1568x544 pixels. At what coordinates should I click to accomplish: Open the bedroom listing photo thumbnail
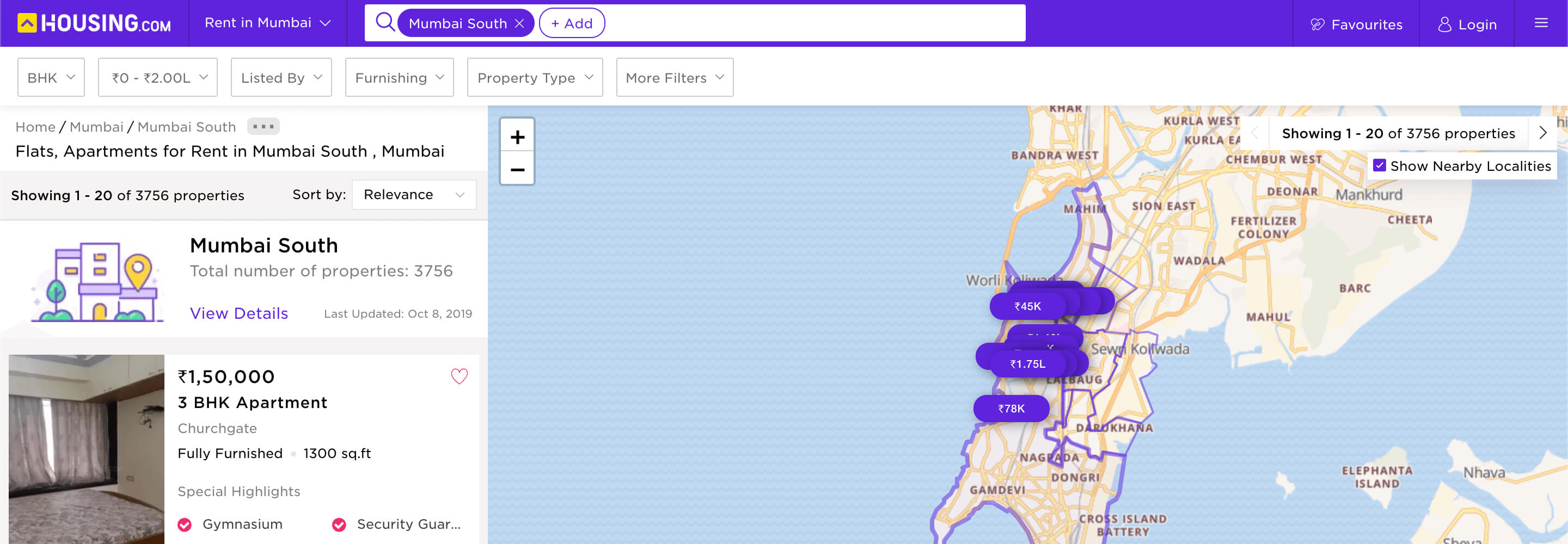click(x=87, y=449)
